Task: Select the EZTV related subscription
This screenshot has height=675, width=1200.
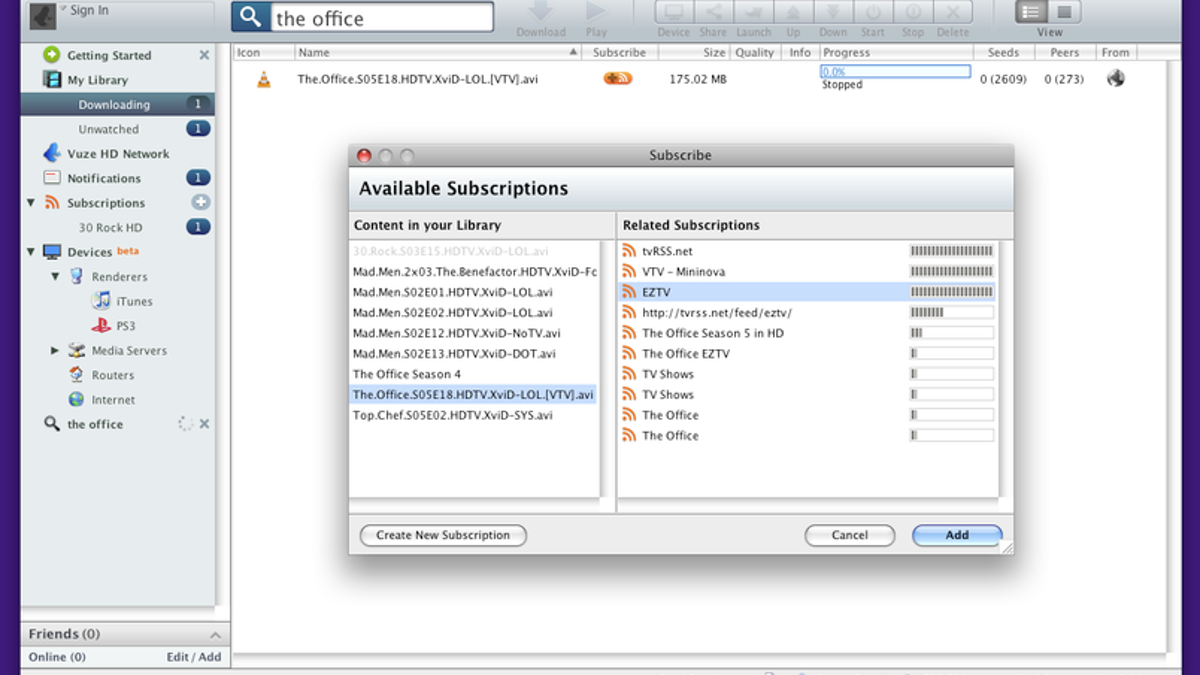Action: coord(808,292)
